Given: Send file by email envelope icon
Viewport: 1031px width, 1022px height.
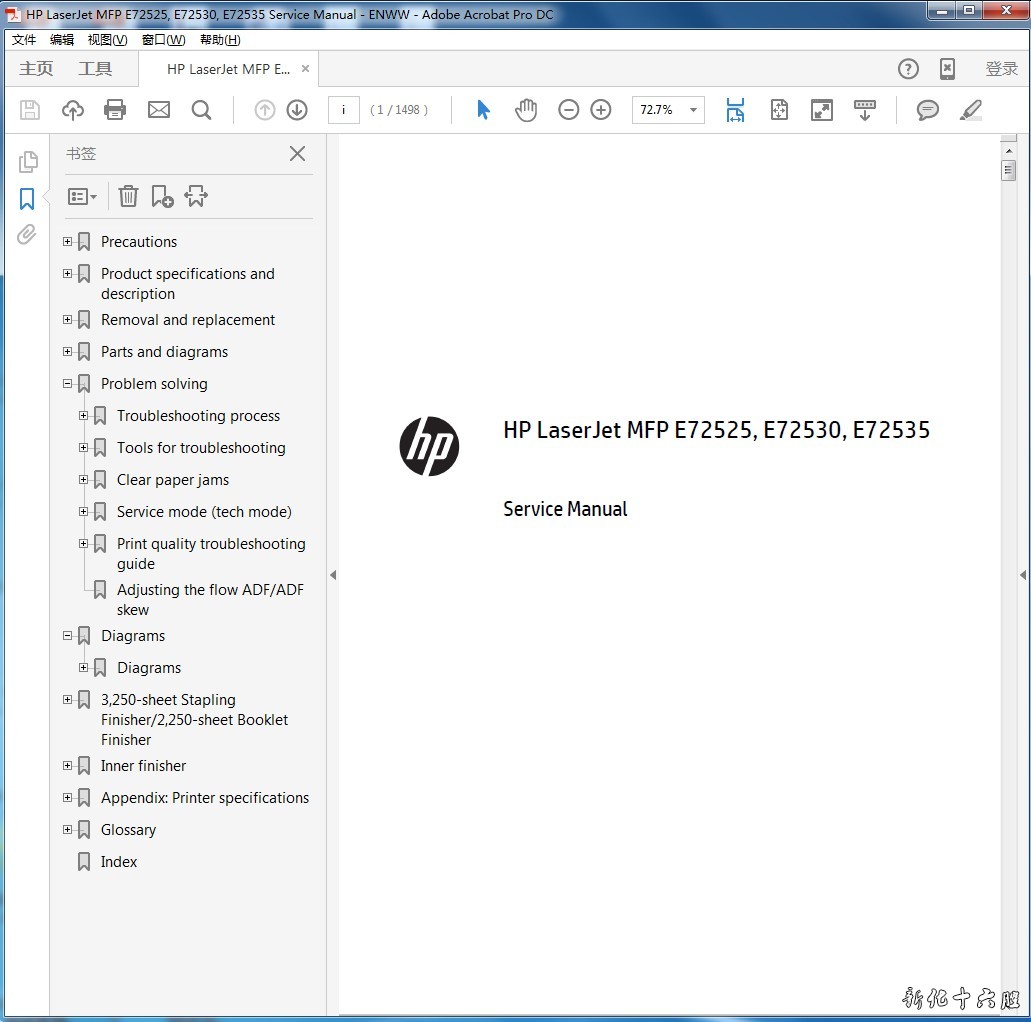Looking at the screenshot, I should [x=158, y=110].
